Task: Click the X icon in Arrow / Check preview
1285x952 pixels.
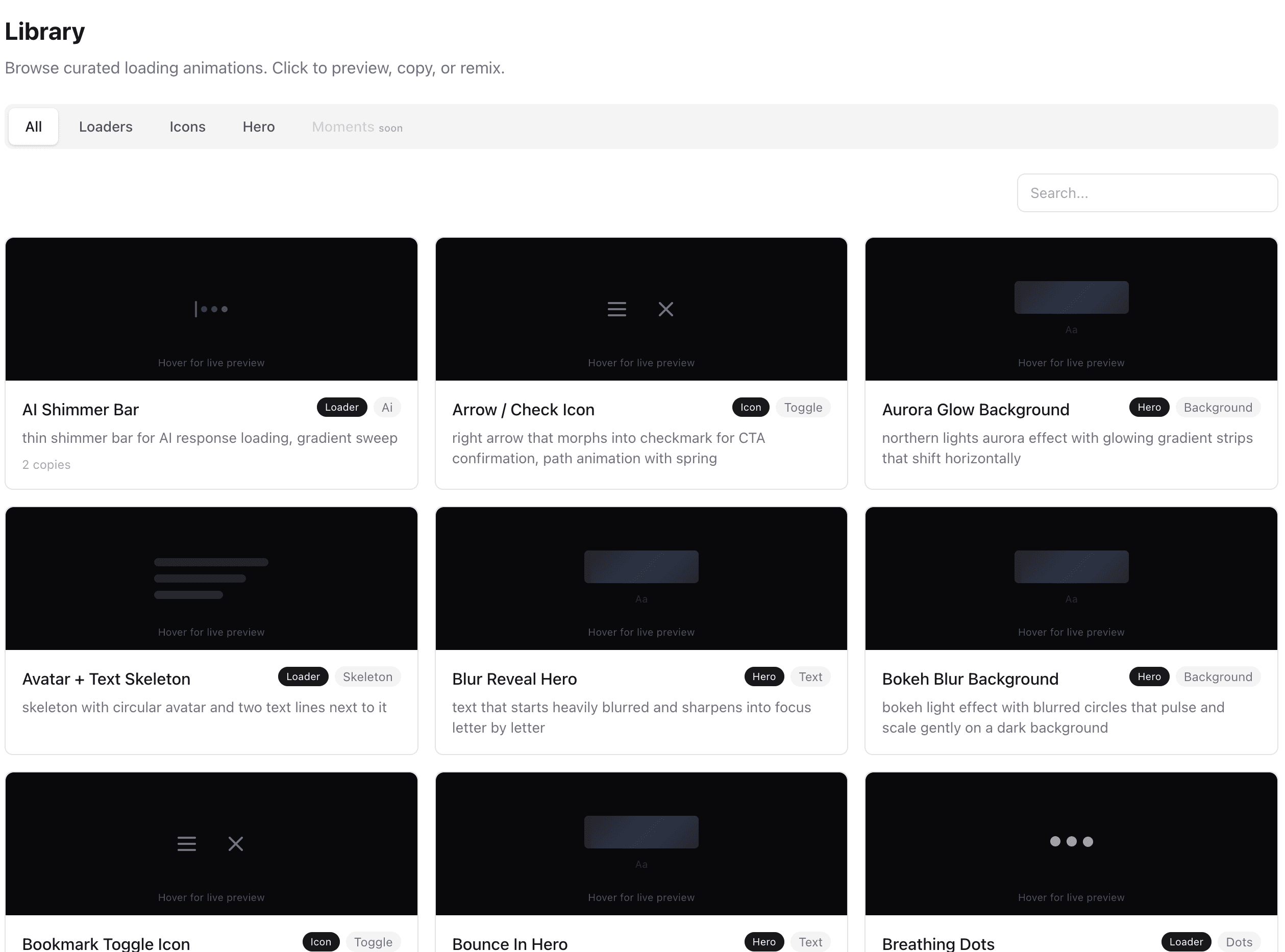Action: coord(666,310)
